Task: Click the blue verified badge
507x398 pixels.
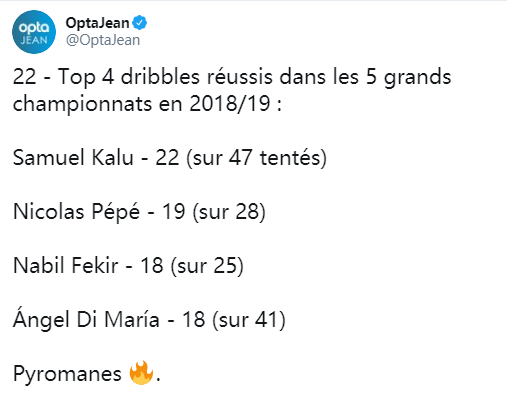Action: [x=139, y=23]
